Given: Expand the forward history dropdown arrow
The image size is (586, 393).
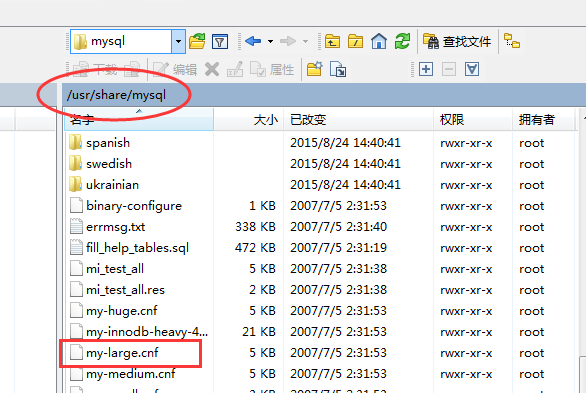Looking at the screenshot, I should 305,41.
